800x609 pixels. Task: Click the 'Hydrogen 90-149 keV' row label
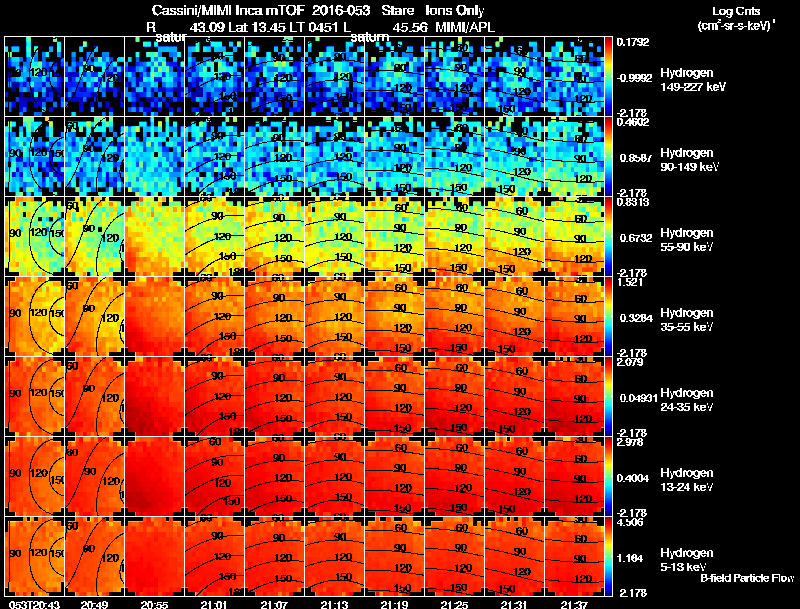[x=690, y=159]
